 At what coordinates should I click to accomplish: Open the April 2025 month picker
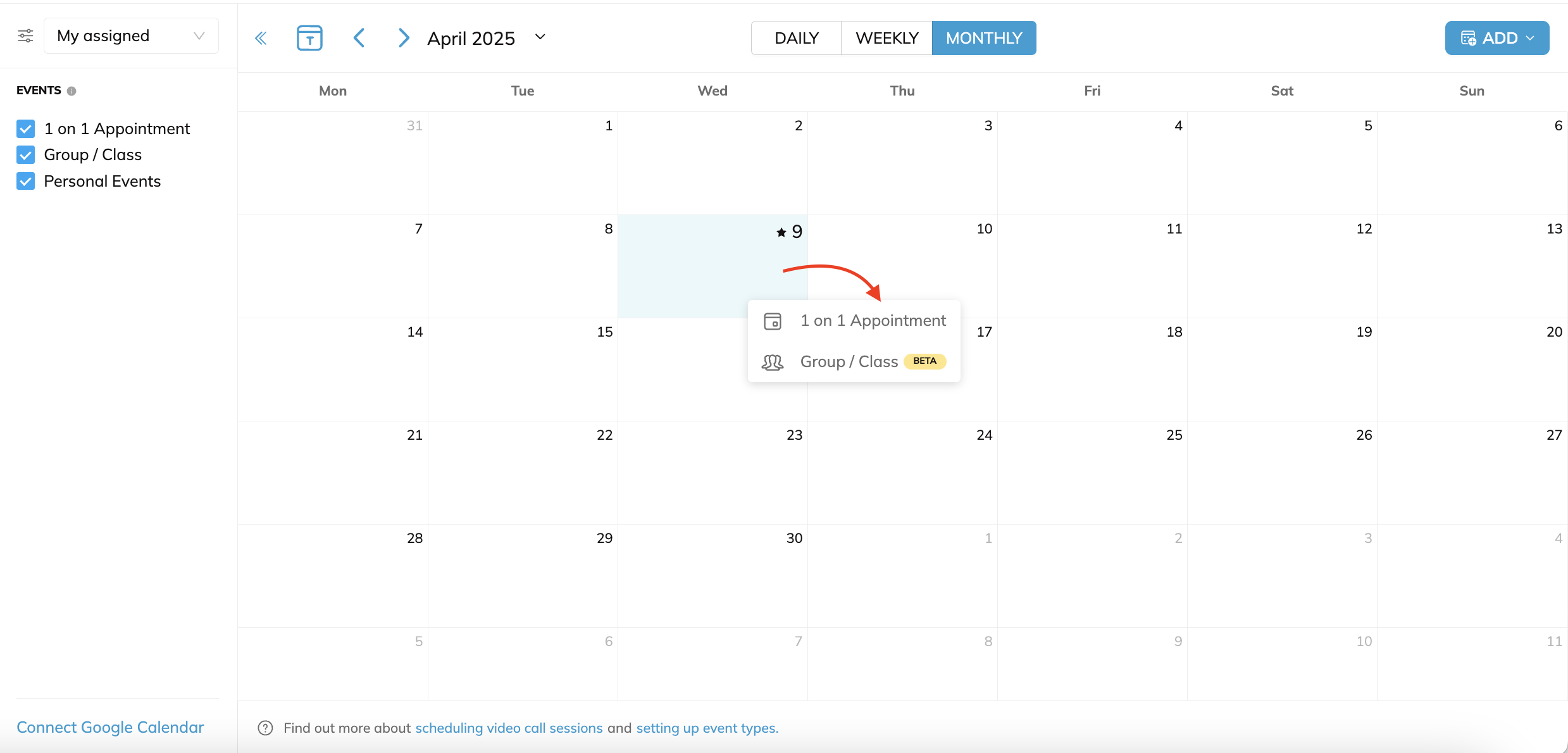click(x=540, y=37)
